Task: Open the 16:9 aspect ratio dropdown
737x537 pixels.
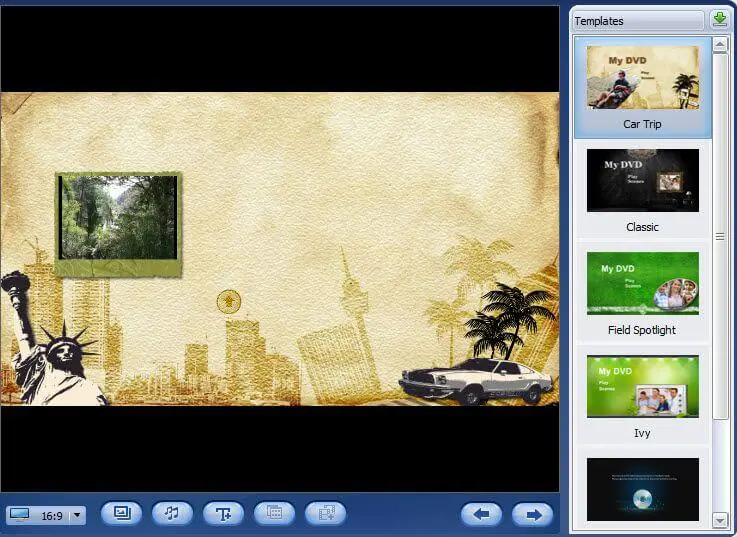Action: [78, 515]
